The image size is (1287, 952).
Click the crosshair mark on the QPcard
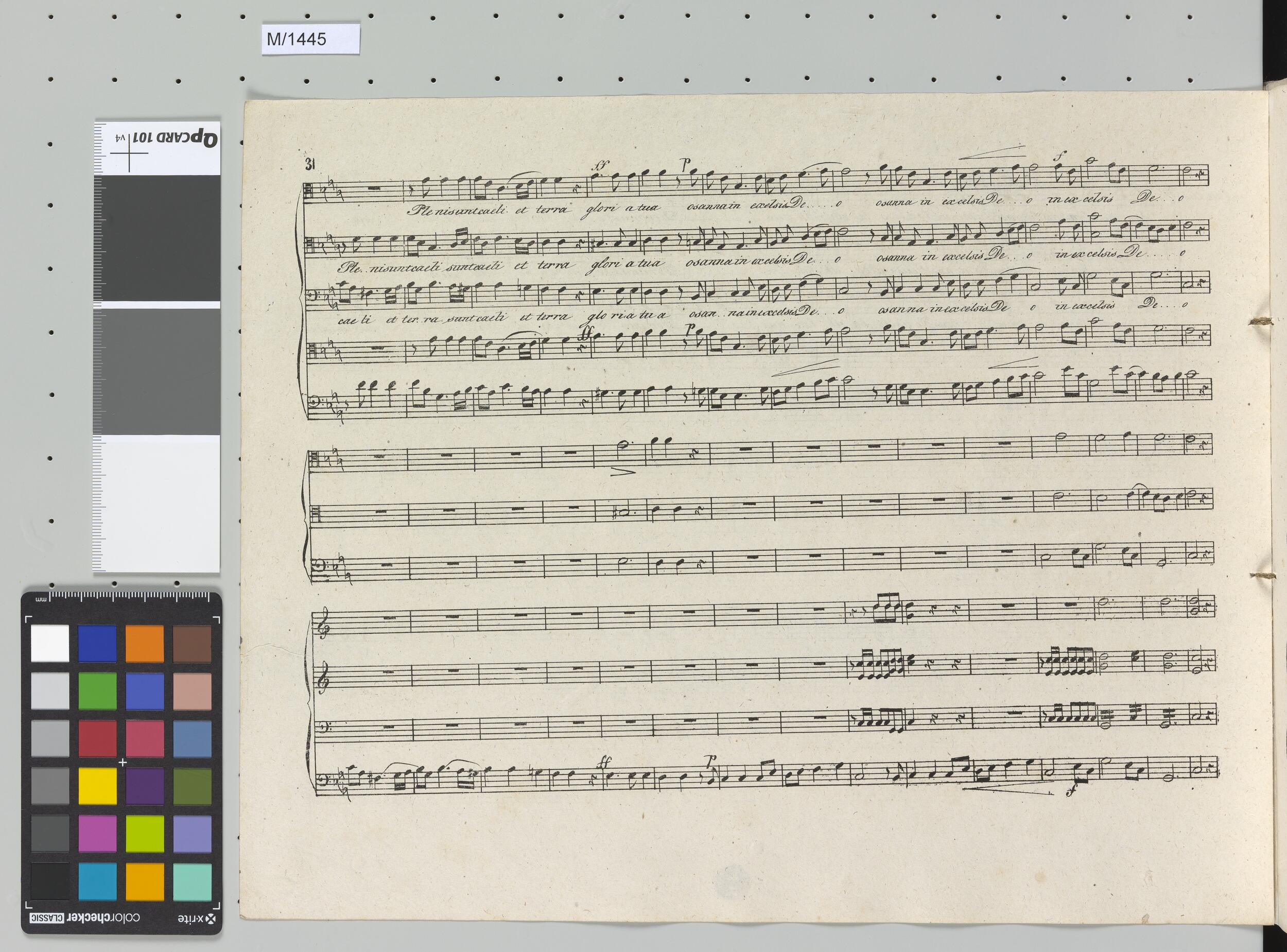tap(129, 153)
